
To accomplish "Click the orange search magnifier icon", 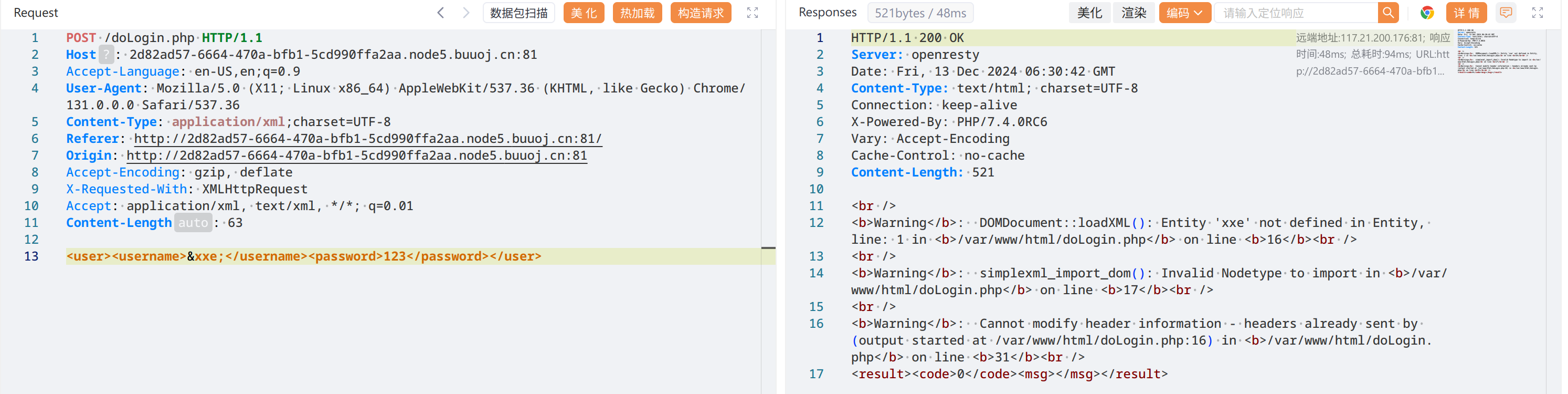I will 1389,13.
